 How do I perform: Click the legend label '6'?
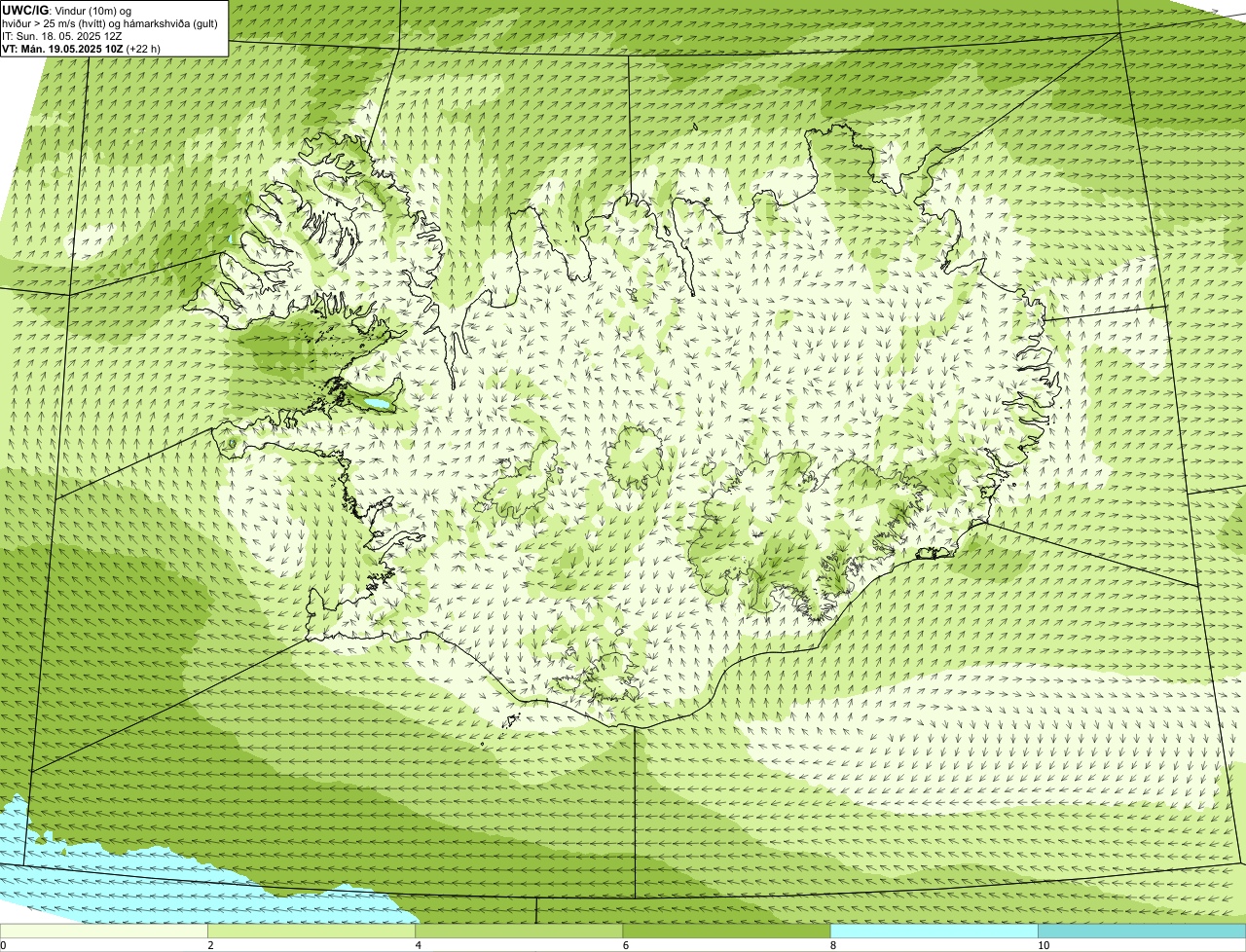tap(625, 945)
